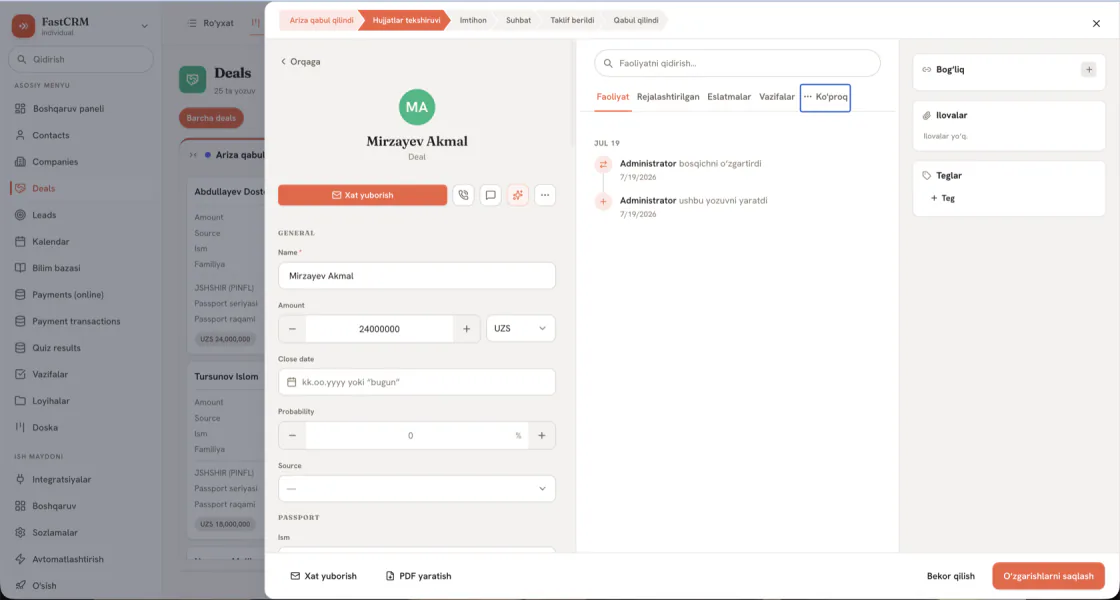This screenshot has height=600, width=1120.
Task: Save changes with O'zgarishlarni saqlash
Action: click(x=1049, y=576)
